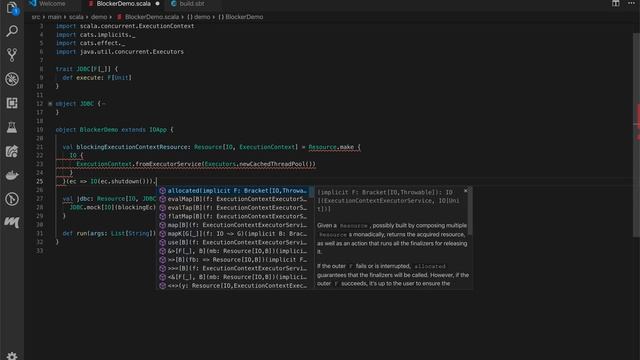Screen dimensions: 640x360
Task: Click the demo folder breadcrumb segment
Action: click(99, 17)
